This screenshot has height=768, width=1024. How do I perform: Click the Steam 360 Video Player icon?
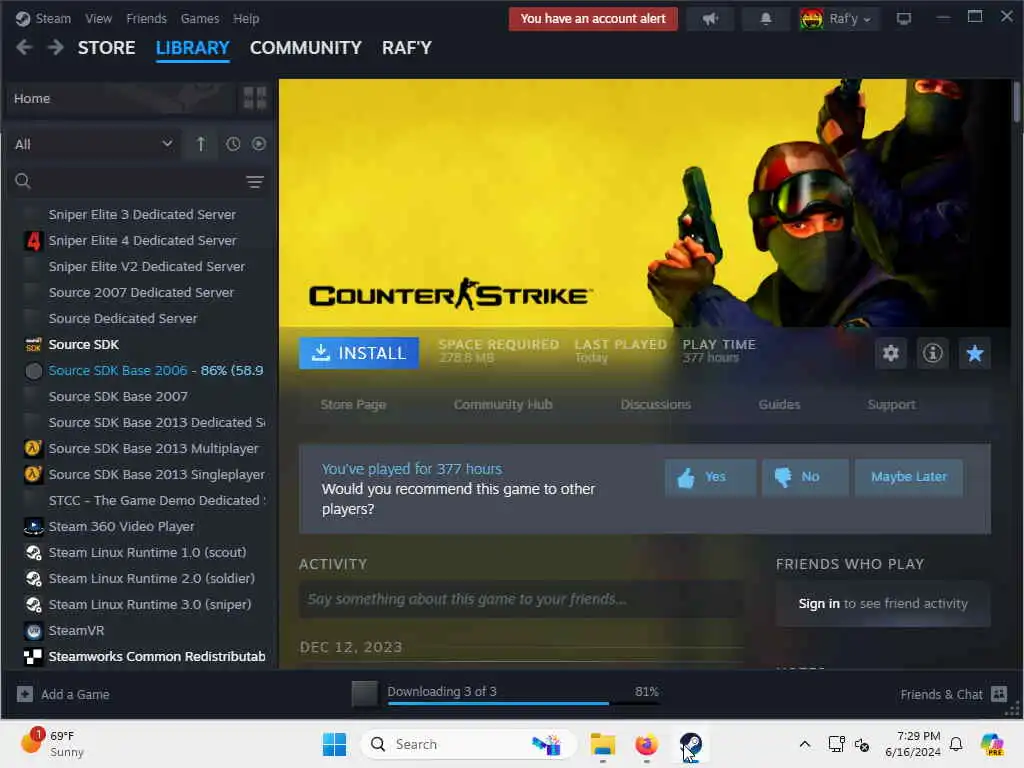(x=33, y=526)
